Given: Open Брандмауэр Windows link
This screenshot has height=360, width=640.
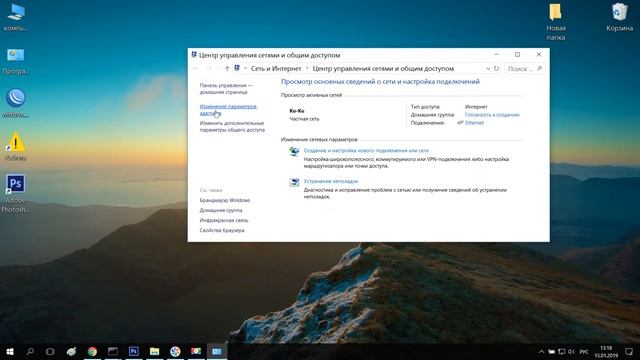Looking at the screenshot, I should click(x=225, y=200).
